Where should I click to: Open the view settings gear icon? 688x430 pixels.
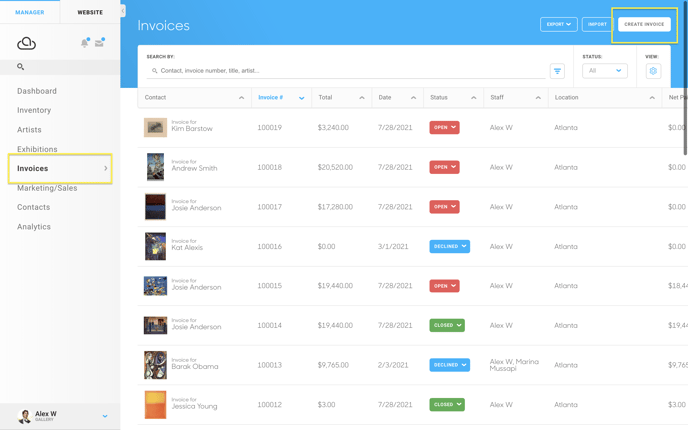pos(653,71)
